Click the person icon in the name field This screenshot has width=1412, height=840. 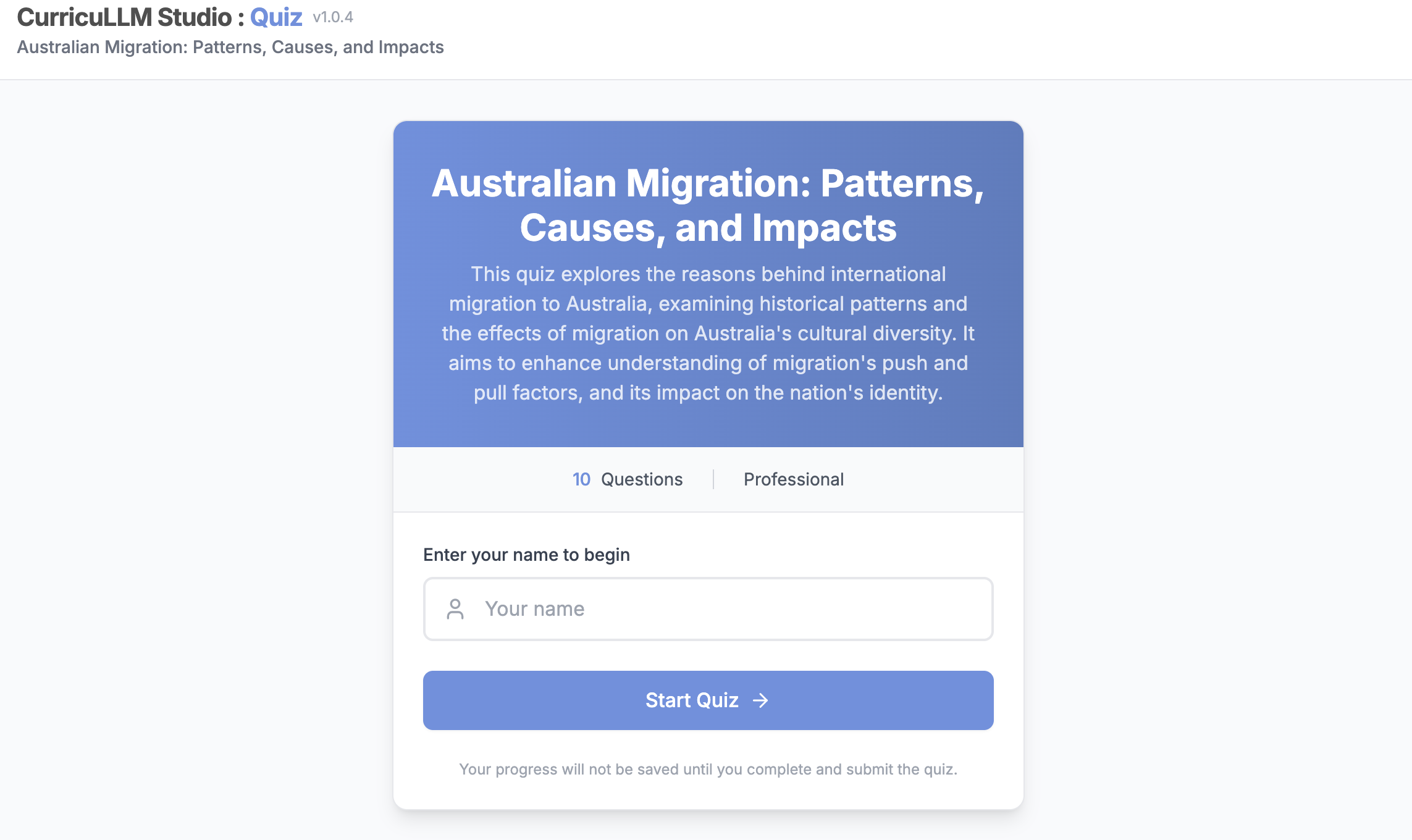coord(455,609)
